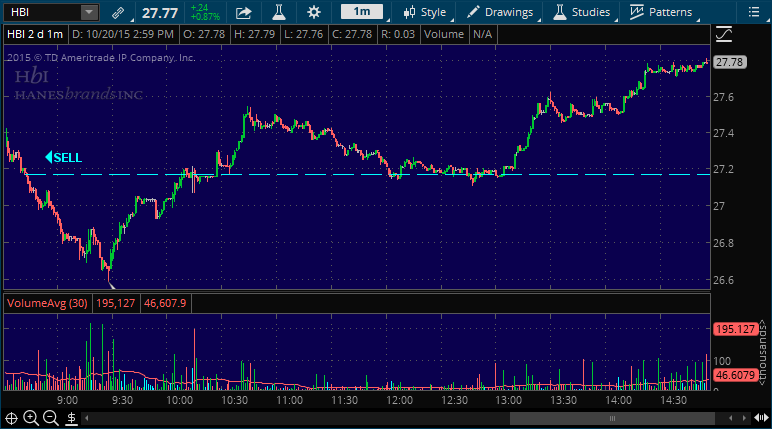772x429 pixels.
Task: Open chart settings gear icon
Action: pyautogui.click(x=314, y=12)
